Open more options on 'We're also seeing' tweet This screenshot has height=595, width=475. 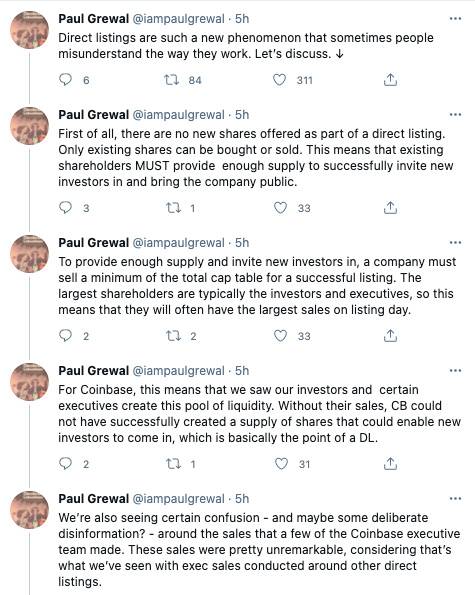point(455,498)
